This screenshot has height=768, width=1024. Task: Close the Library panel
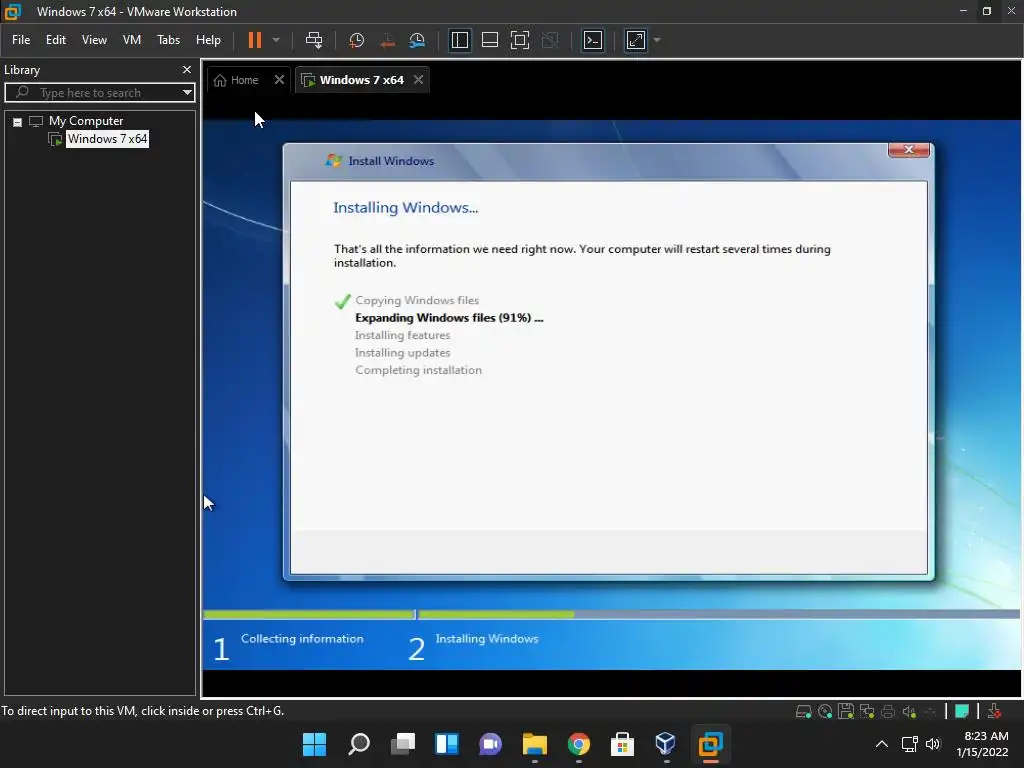point(187,69)
